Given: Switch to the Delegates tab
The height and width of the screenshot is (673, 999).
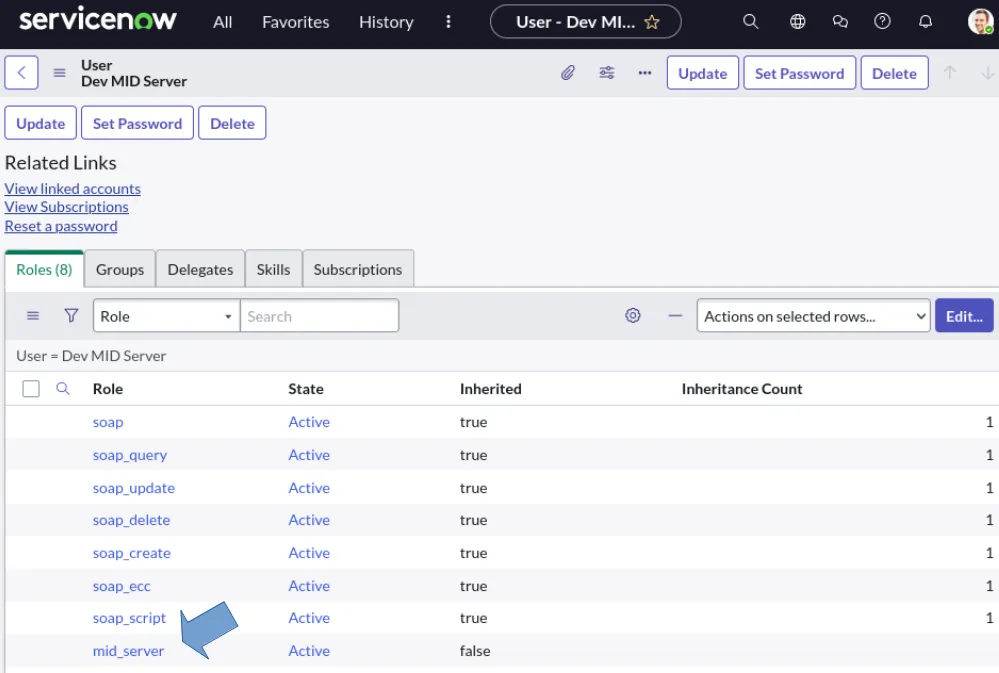Looking at the screenshot, I should click(200, 270).
